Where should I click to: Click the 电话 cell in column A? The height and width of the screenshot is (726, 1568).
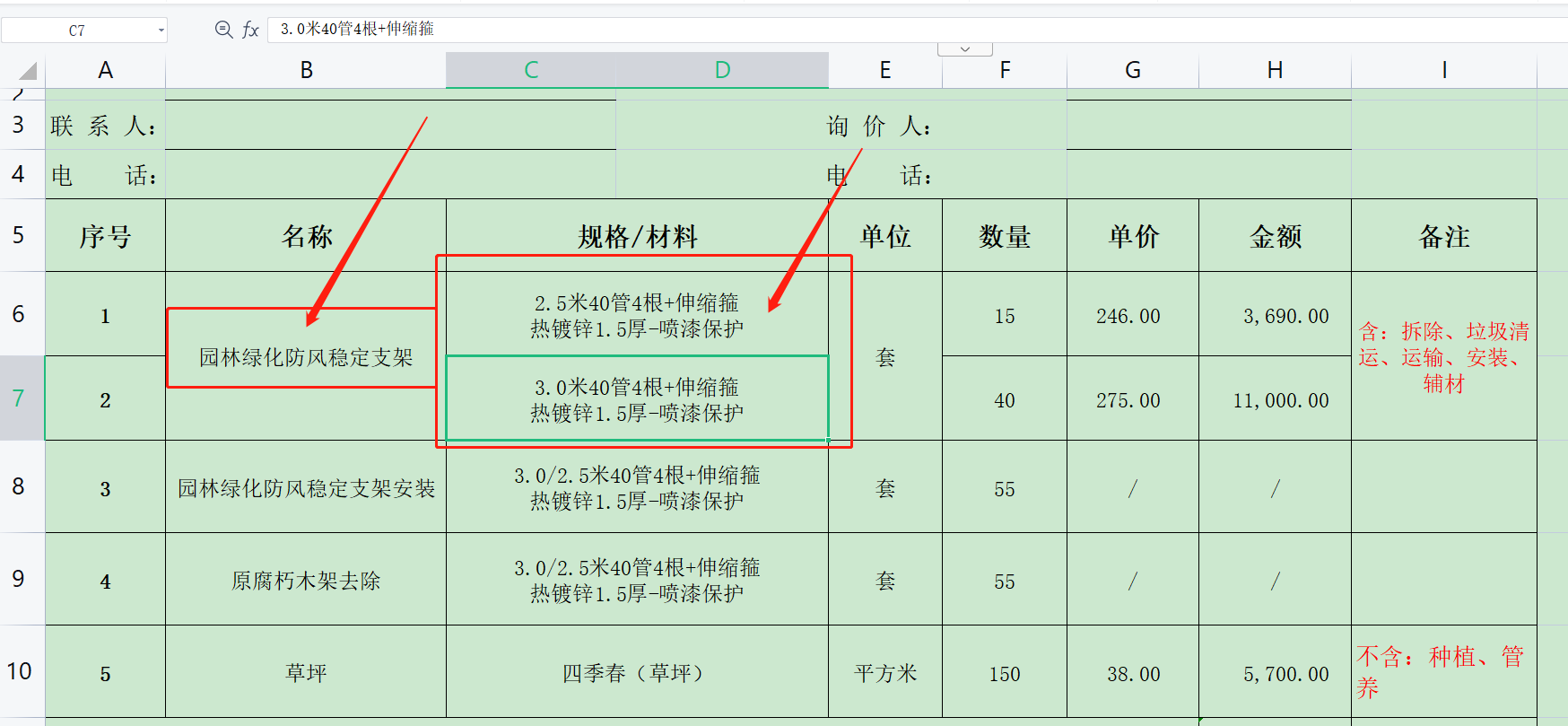[x=106, y=175]
